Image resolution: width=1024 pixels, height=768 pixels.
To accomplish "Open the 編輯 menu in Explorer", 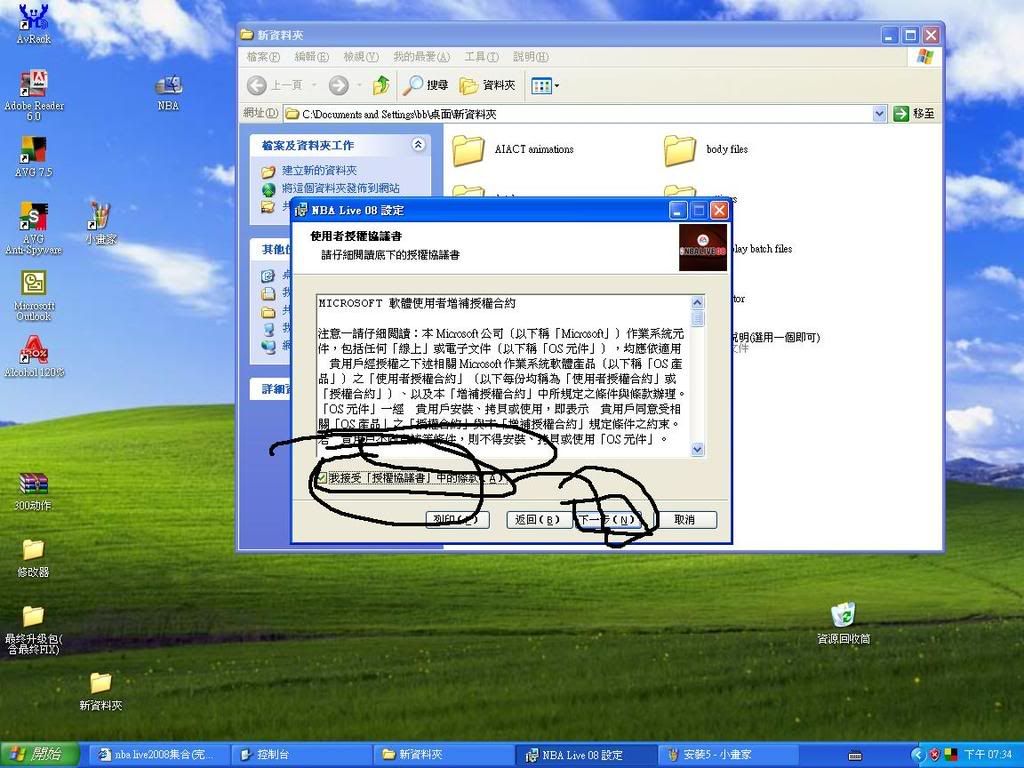I will (312, 57).
